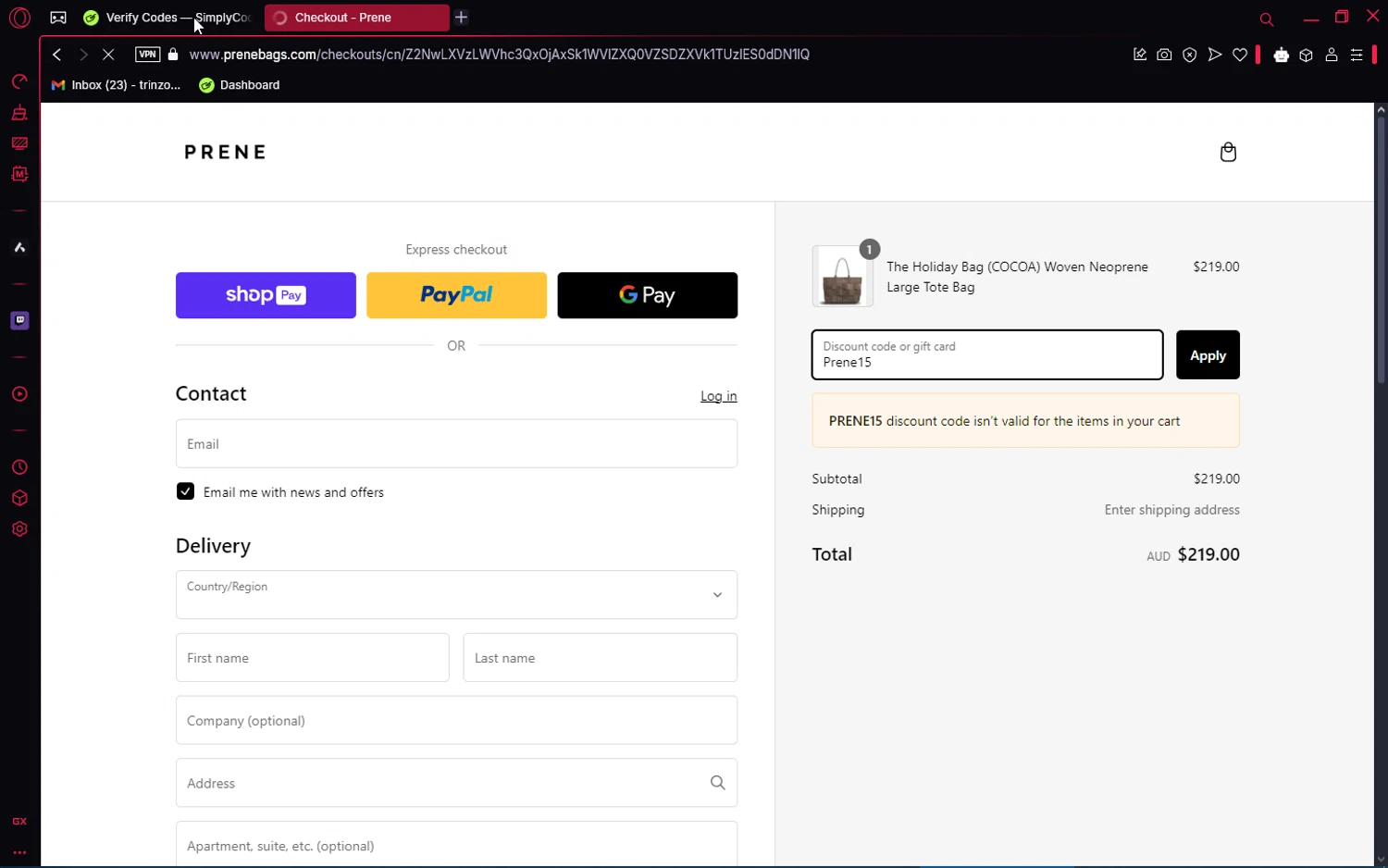The width and height of the screenshot is (1388, 868).
Task: Focus the Address field
Action: click(x=456, y=783)
